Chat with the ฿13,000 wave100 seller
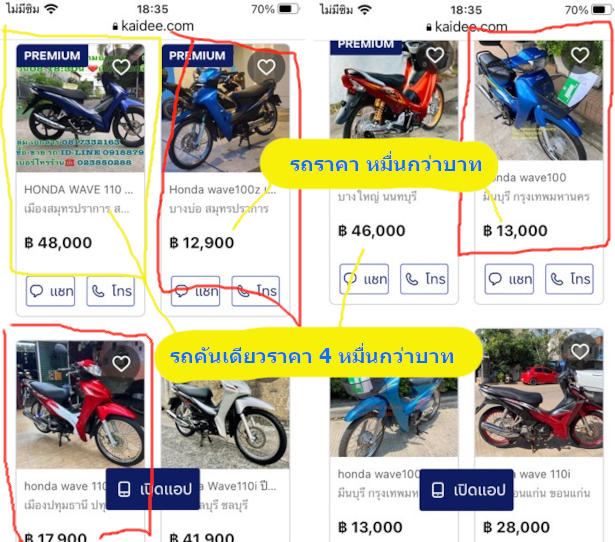Screen dimensions: 615x542 pyautogui.click(x=509, y=279)
